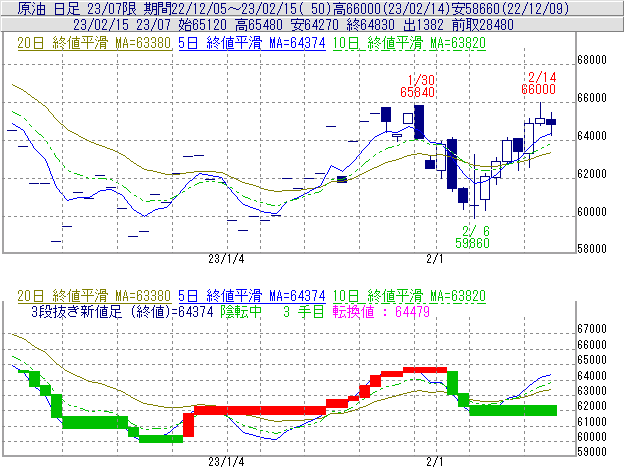Click the closing price '終64830'
The width and height of the screenshot is (624, 475).
(370, 25)
